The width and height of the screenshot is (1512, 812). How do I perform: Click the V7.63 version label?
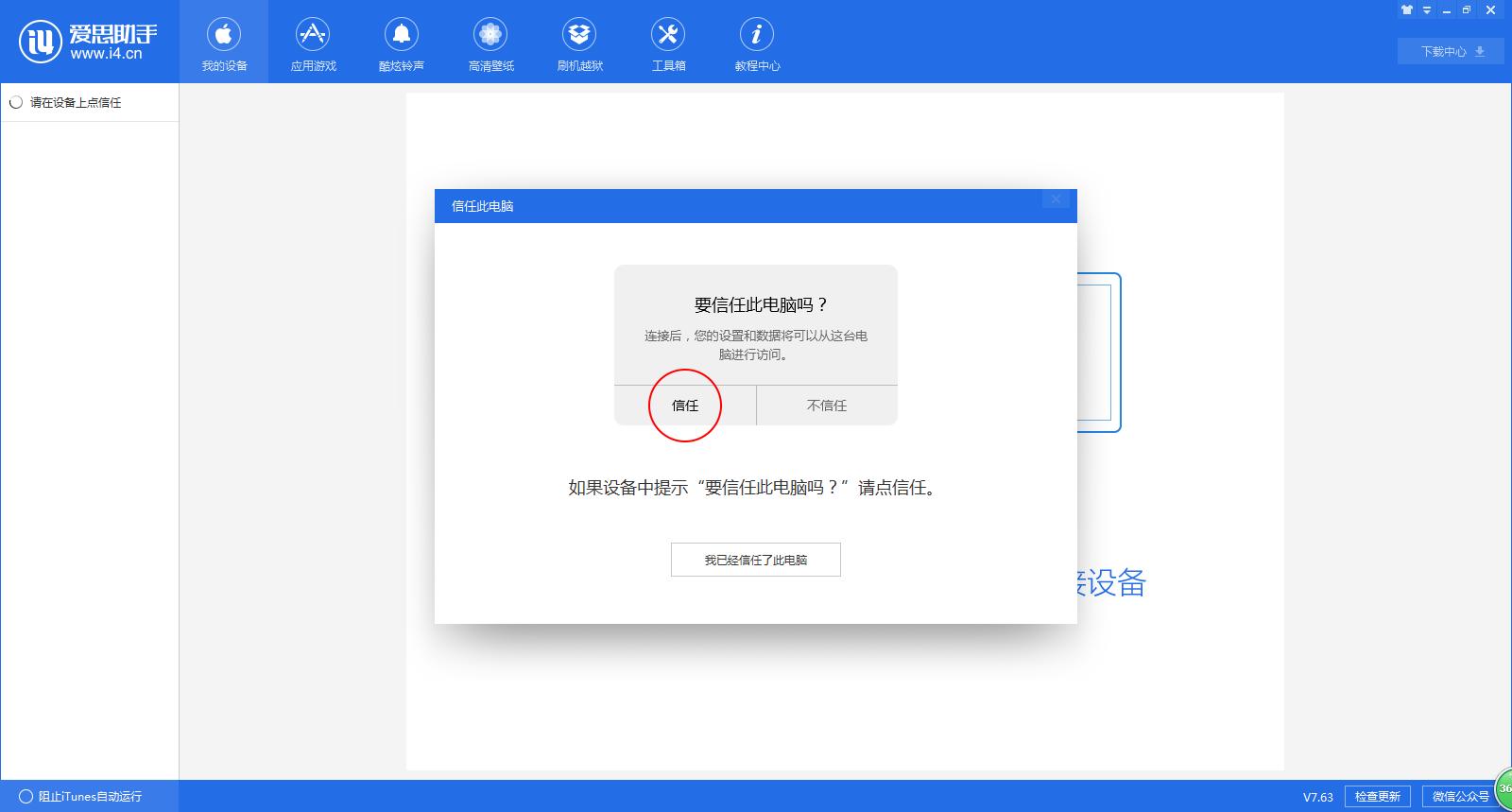tap(1318, 797)
